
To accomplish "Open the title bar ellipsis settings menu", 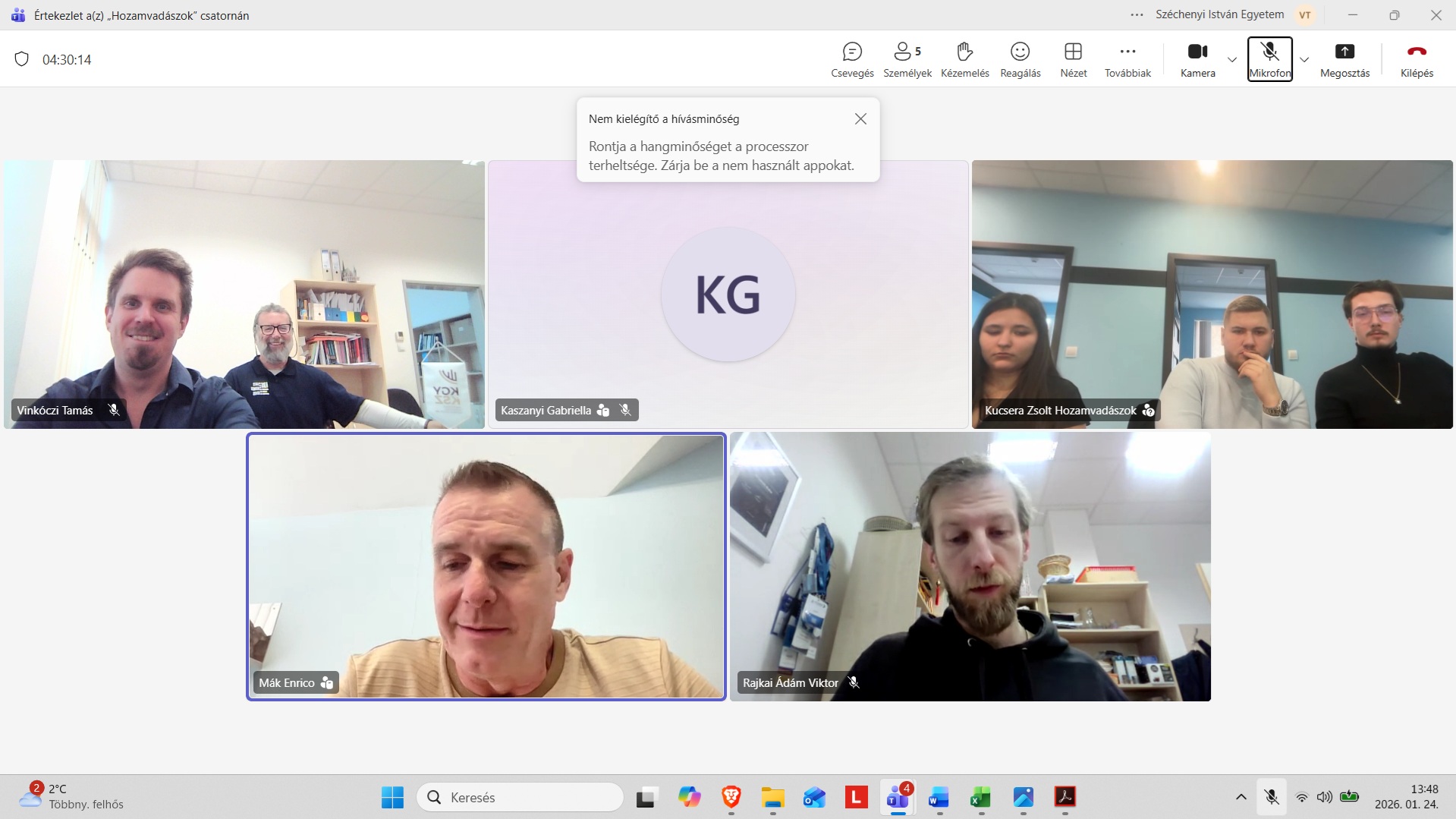I will tap(1137, 15).
